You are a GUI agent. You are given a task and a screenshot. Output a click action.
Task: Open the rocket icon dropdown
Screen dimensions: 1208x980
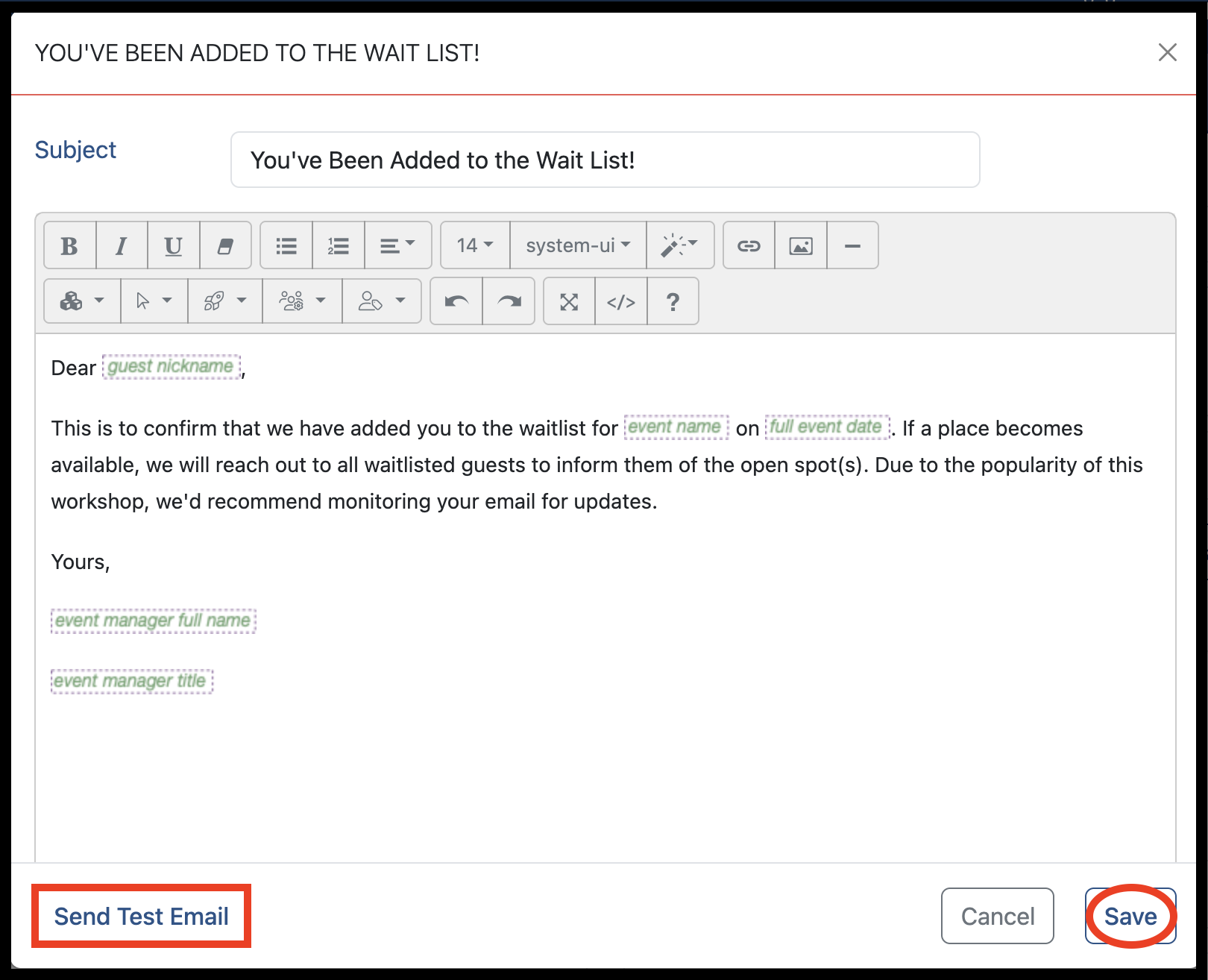pyautogui.click(x=225, y=301)
